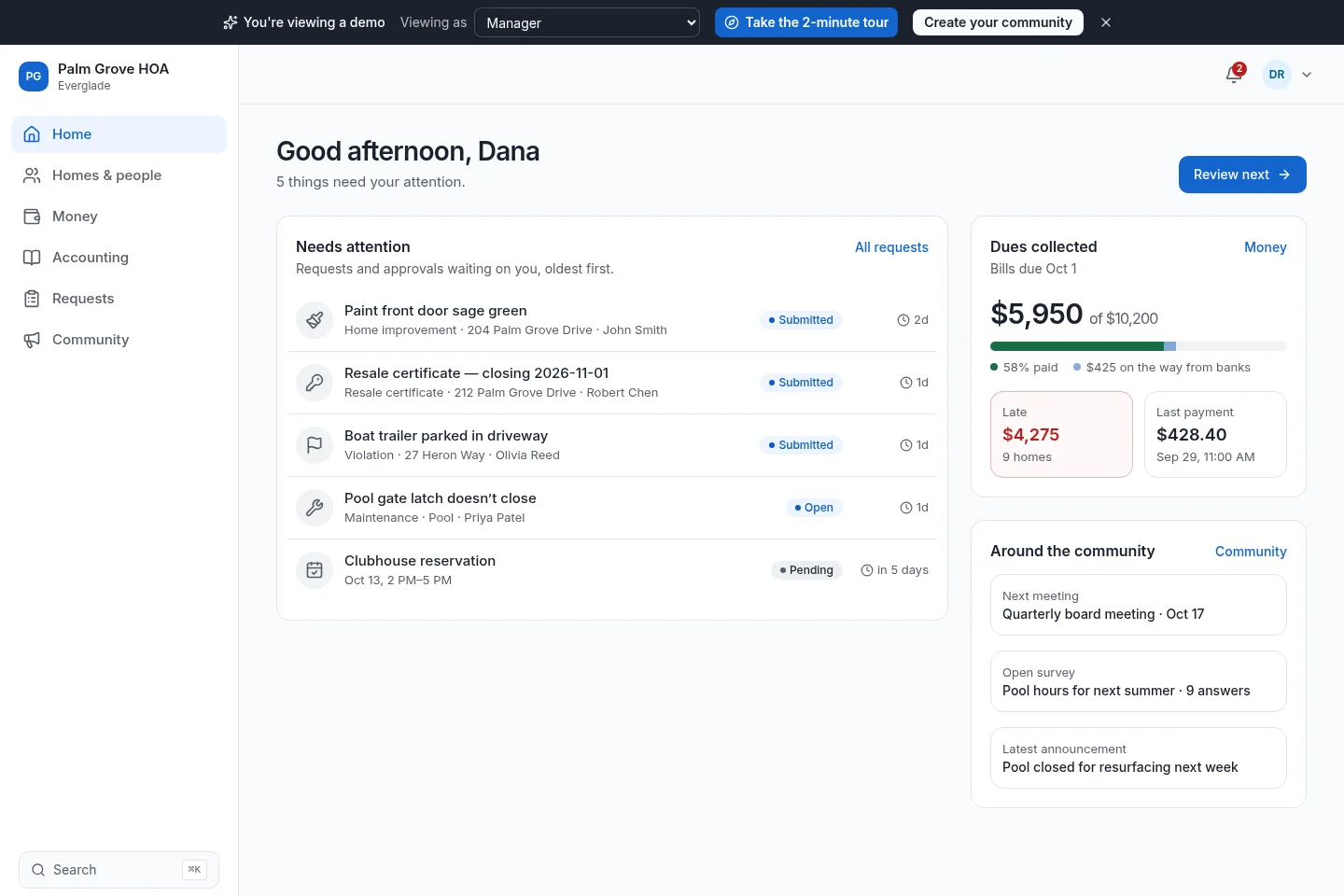
Task: Click '$425 on the way from banks'
Action: tap(1168, 368)
